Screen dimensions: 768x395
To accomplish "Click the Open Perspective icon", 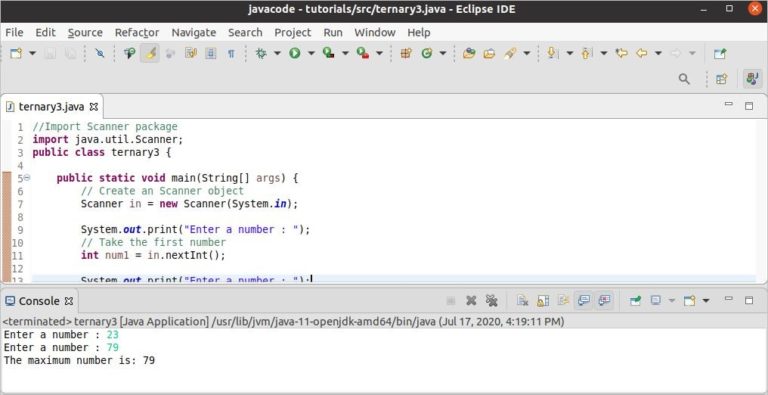I will pos(721,79).
